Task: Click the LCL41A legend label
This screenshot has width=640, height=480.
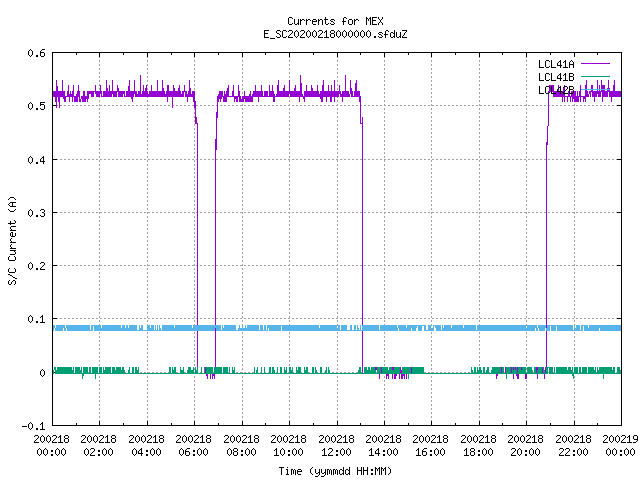Action: tap(556, 64)
